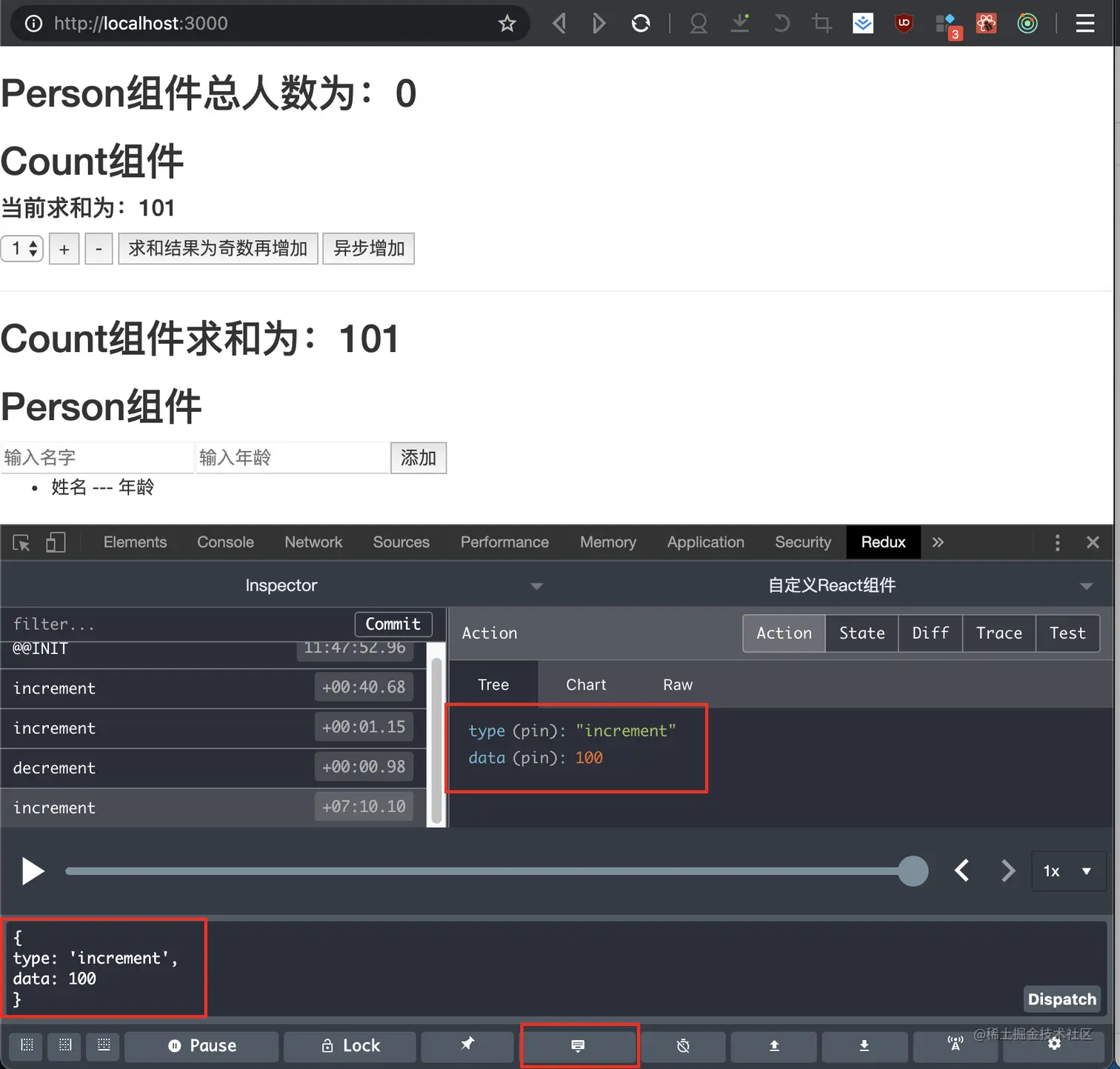Switch to third Redux monitor layout icon
Viewport: 1120px width, 1069px height.
point(104,1045)
